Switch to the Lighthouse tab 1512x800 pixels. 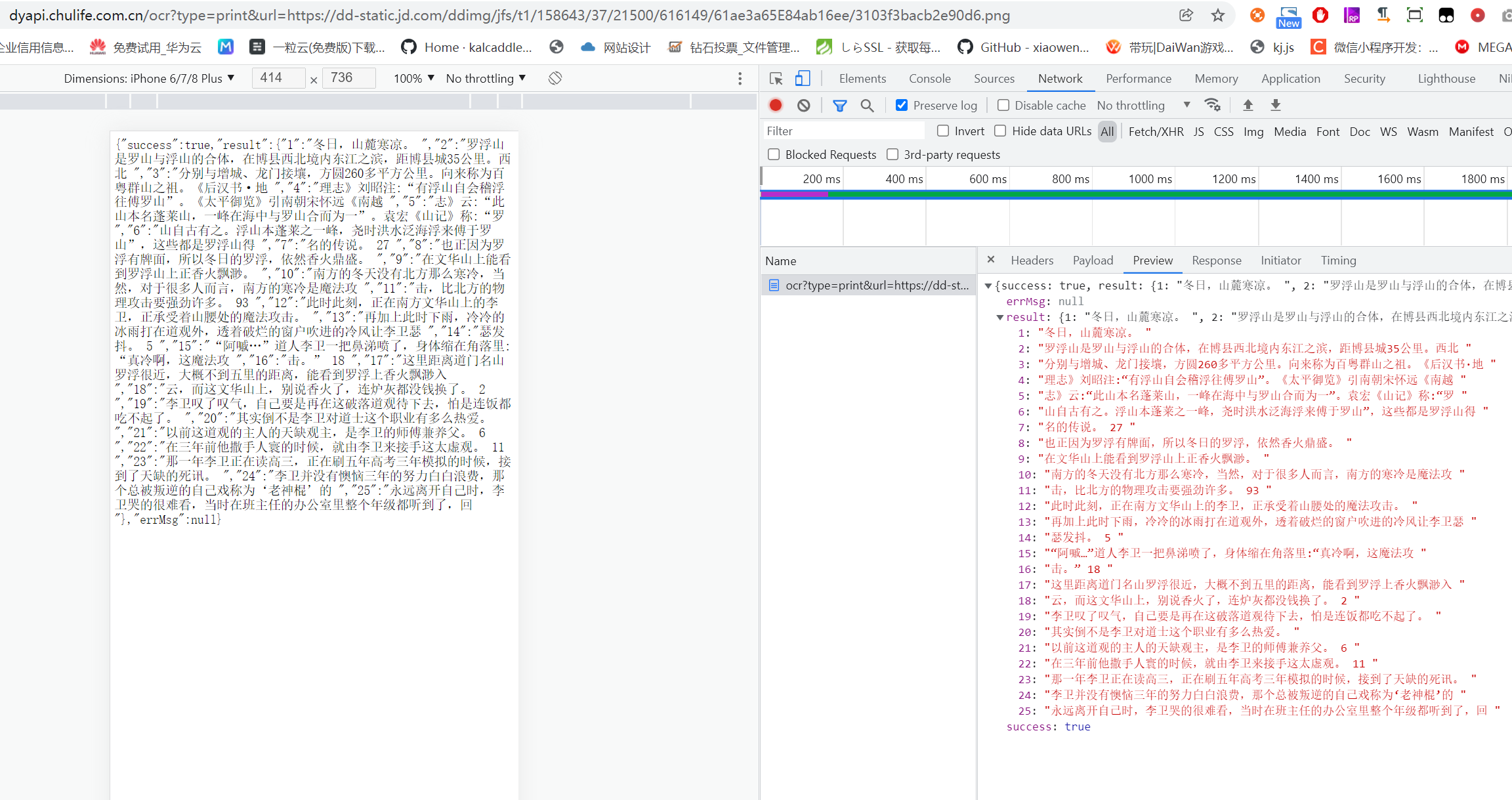click(x=1446, y=79)
